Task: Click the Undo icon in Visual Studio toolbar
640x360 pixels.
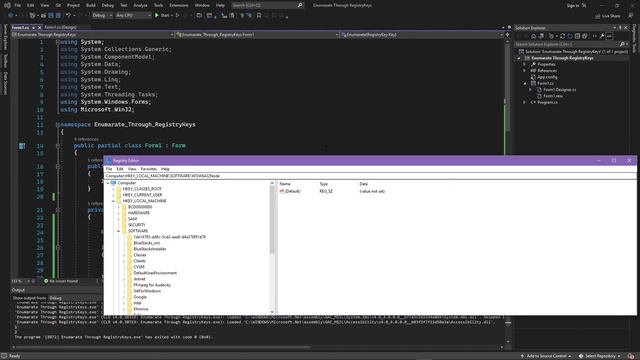Action: click(x=68, y=16)
